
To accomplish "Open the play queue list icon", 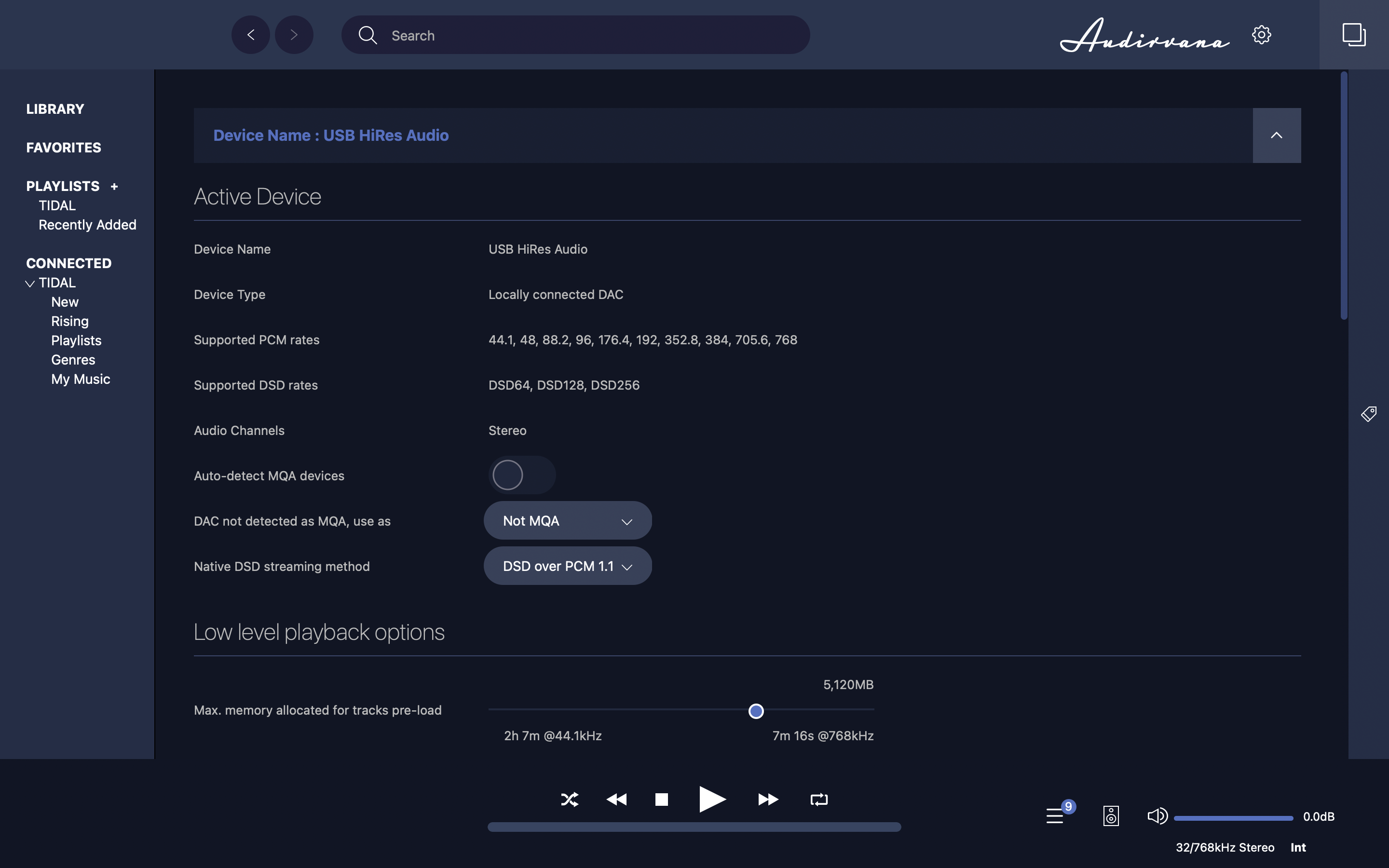I will (1055, 816).
